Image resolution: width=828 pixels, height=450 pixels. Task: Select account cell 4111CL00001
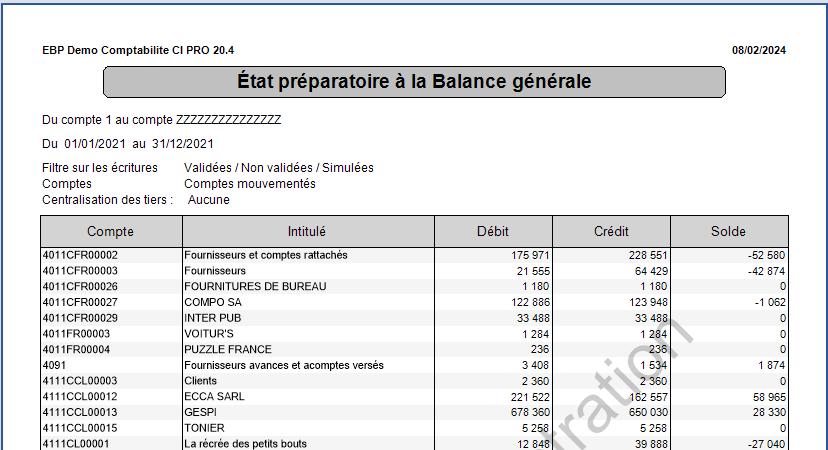coord(76,444)
